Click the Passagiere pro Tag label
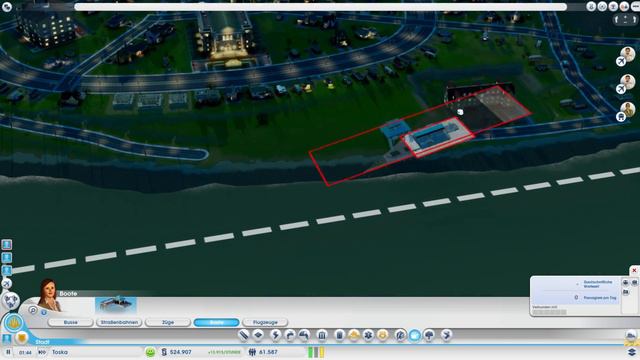This screenshot has height=360, width=640. (600, 298)
